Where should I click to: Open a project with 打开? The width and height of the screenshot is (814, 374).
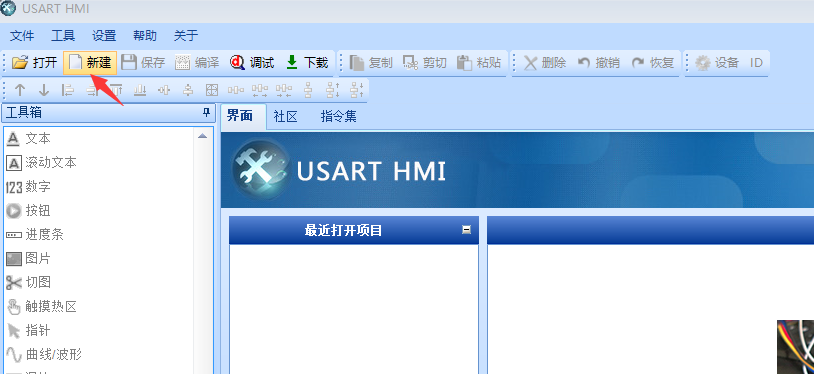point(35,63)
